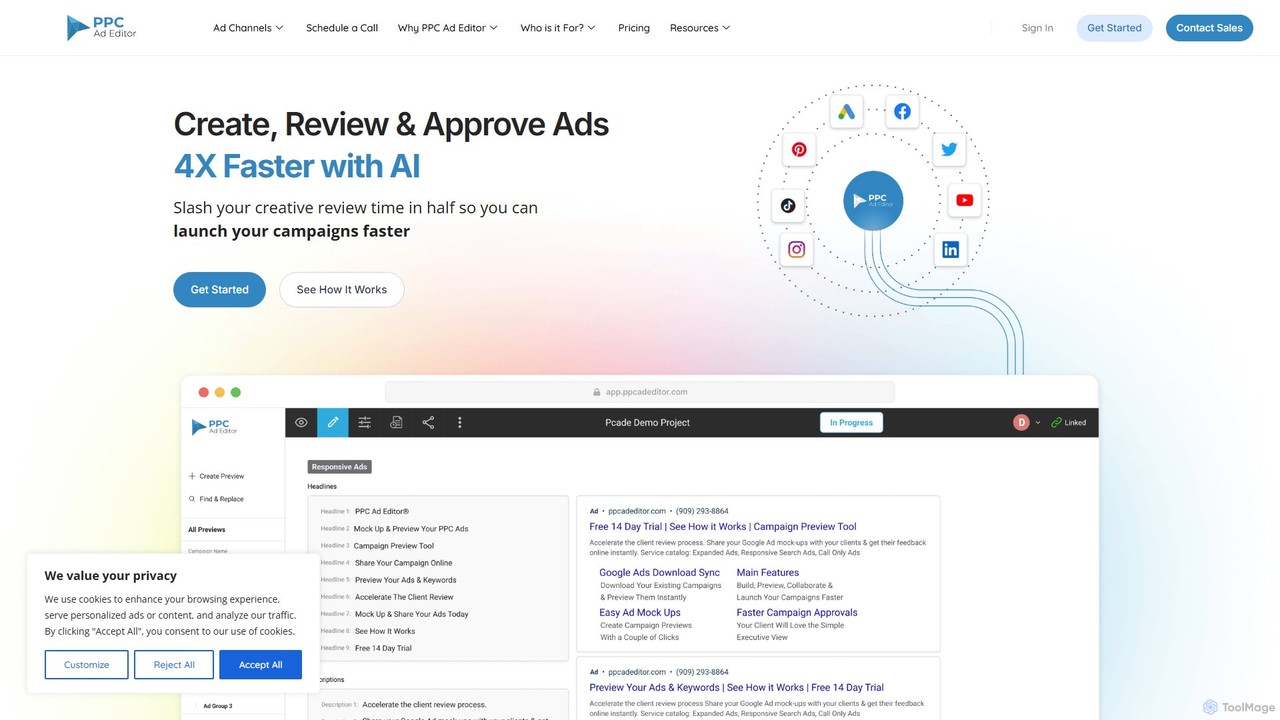Open the sliders settings icon in demo toolbar

tap(365, 423)
